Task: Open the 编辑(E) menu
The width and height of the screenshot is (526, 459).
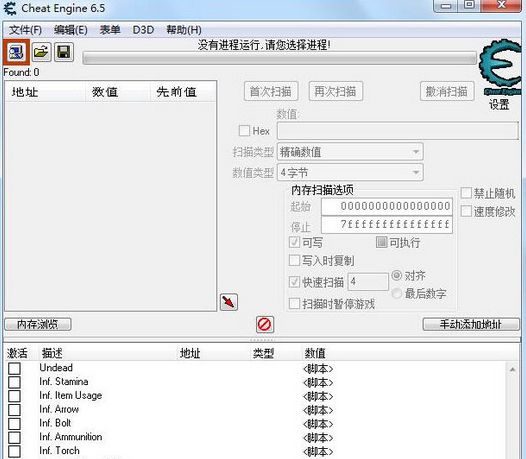Action: [x=71, y=30]
